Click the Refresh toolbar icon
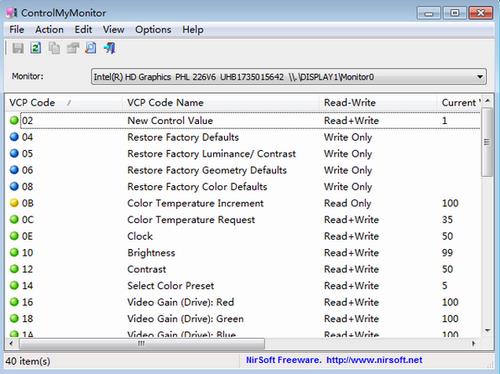500x374 pixels. 36,48
